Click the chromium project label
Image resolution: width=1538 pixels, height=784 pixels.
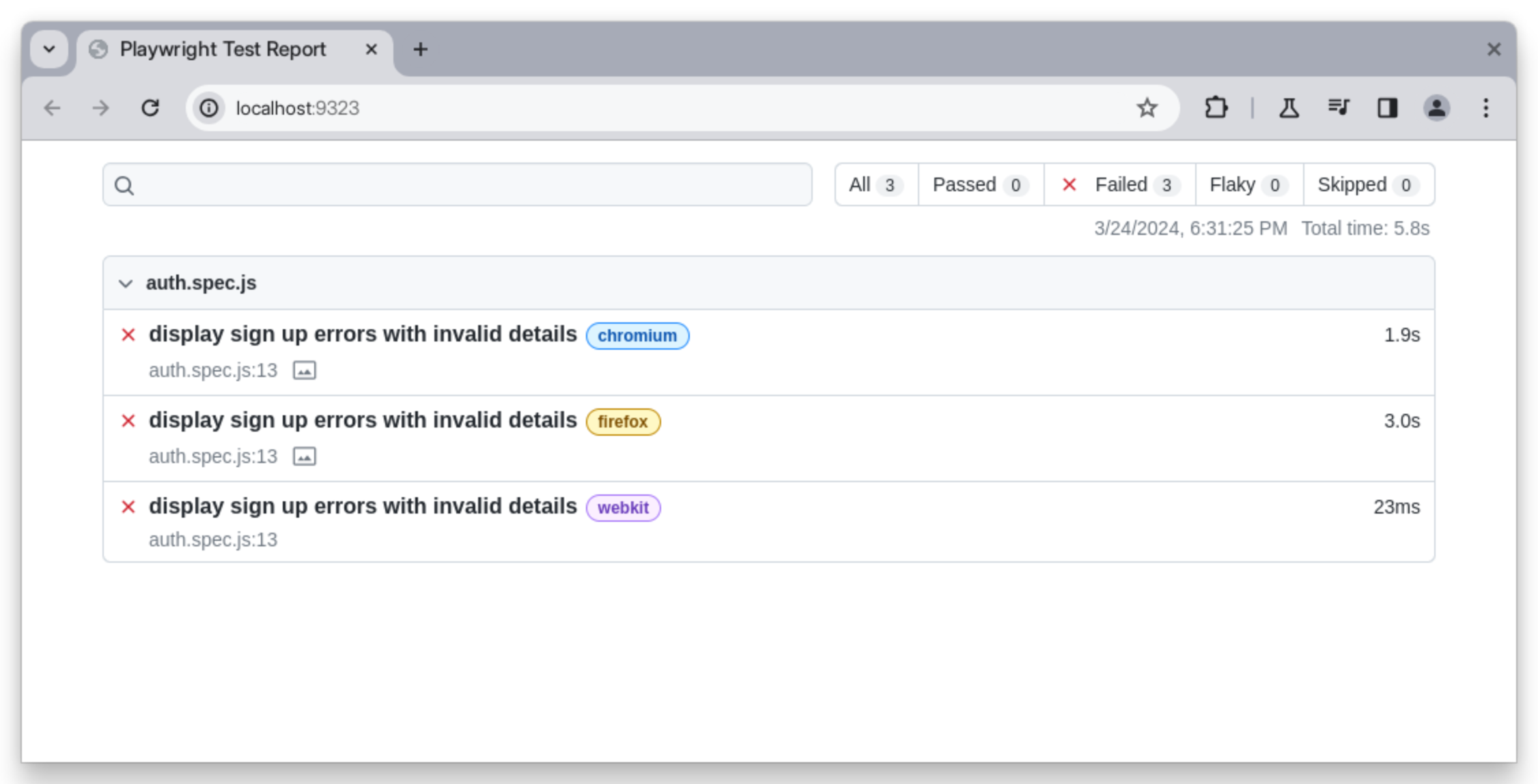(x=637, y=335)
